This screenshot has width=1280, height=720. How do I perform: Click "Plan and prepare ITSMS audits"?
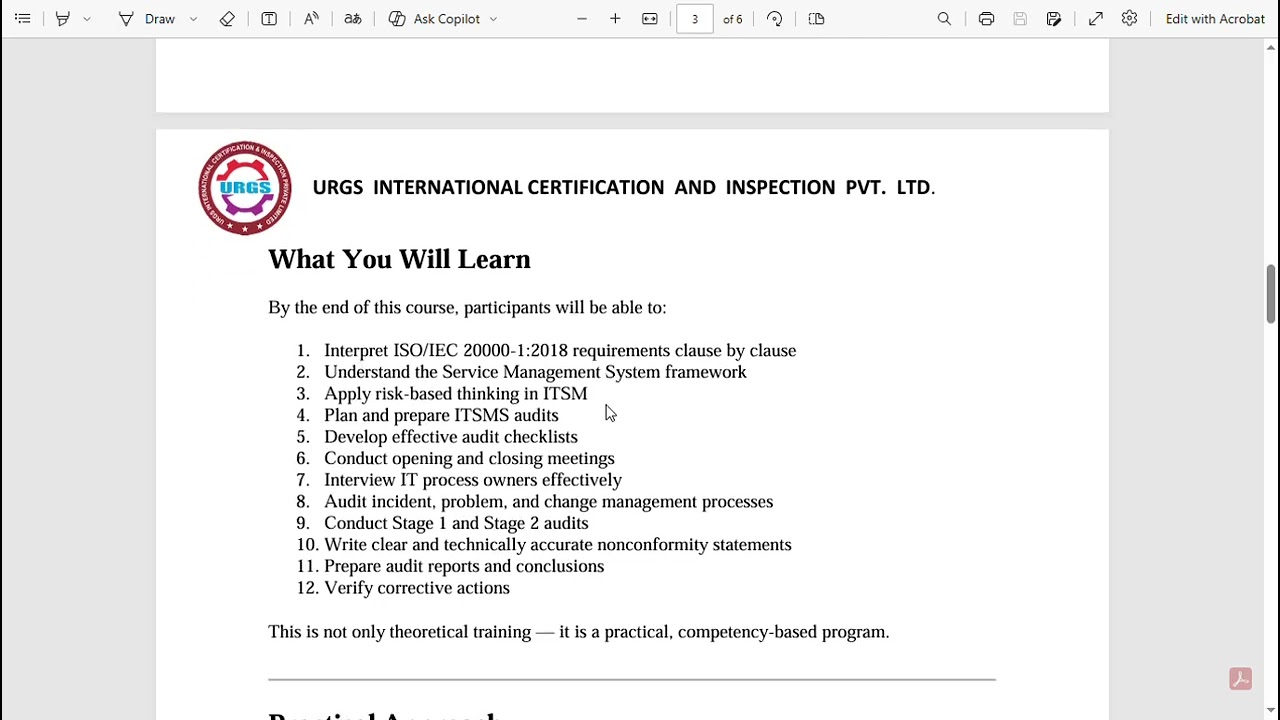(441, 415)
